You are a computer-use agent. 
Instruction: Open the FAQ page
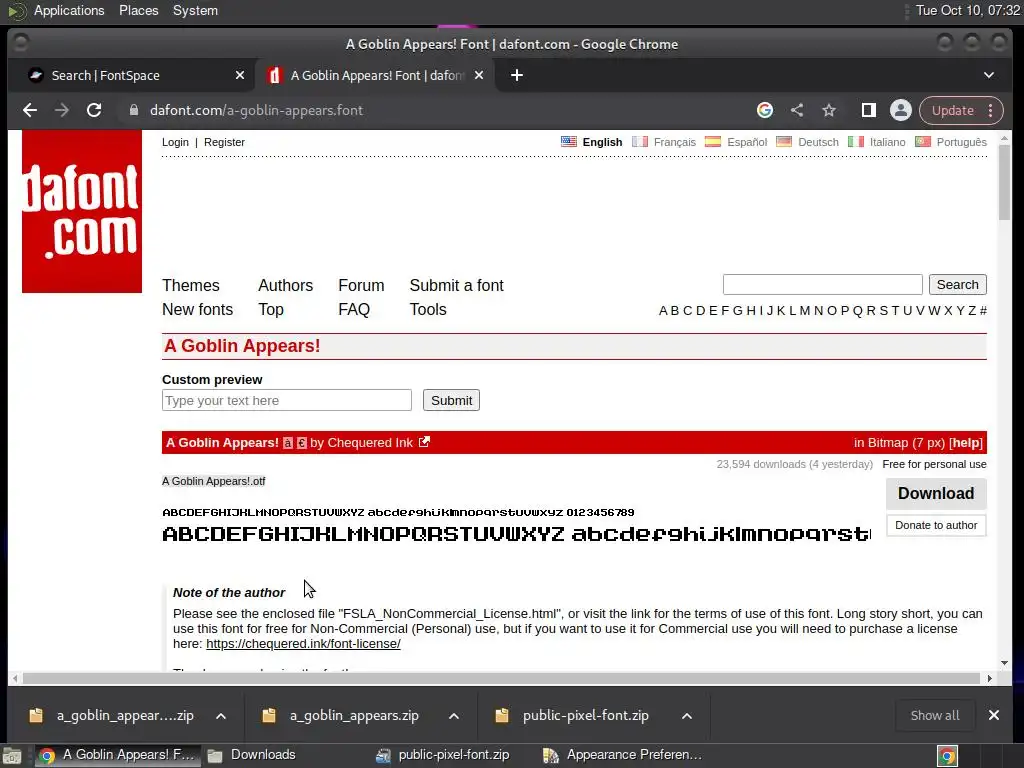coord(354,310)
